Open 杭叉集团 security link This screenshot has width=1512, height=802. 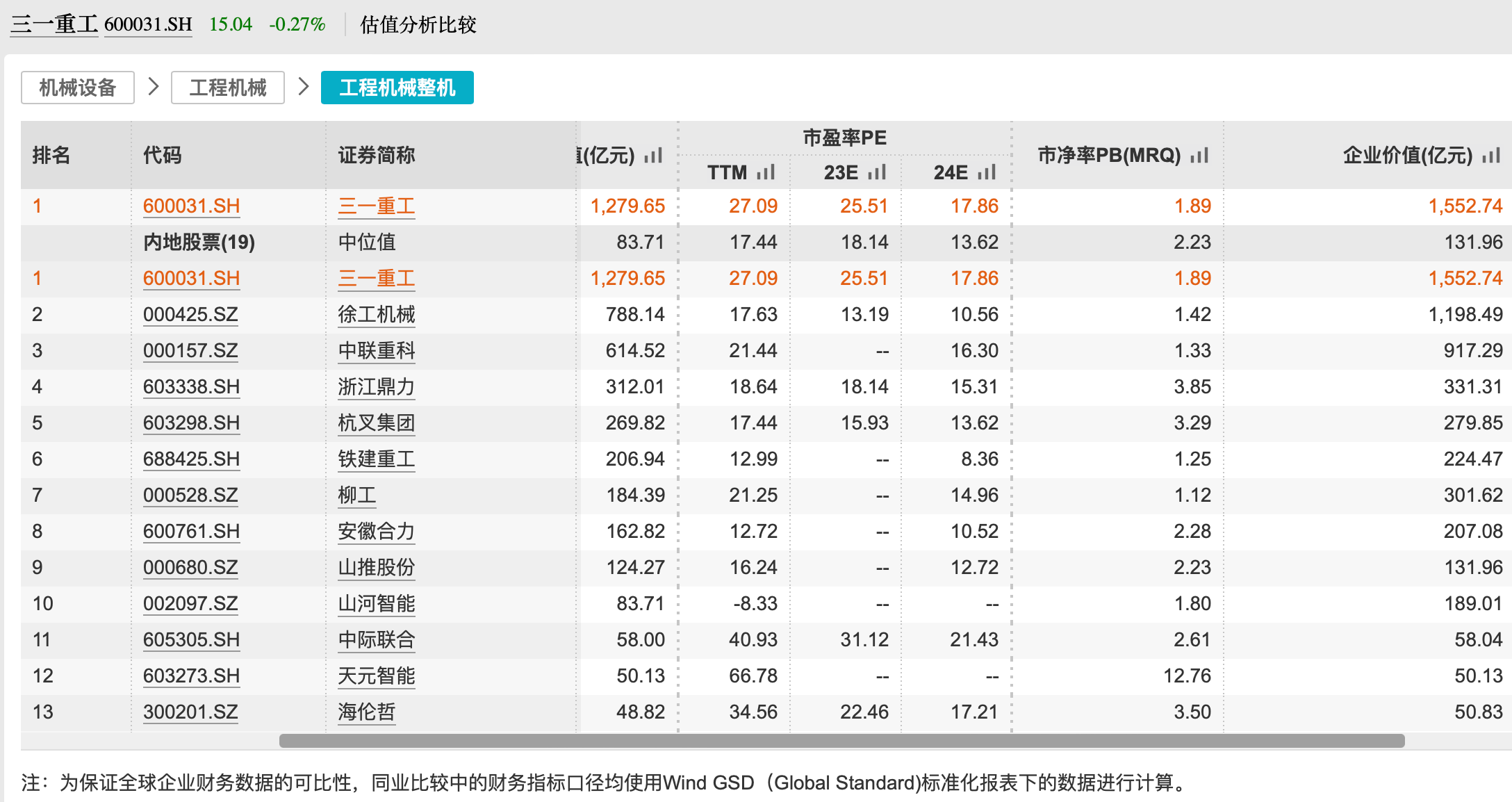[x=377, y=423]
